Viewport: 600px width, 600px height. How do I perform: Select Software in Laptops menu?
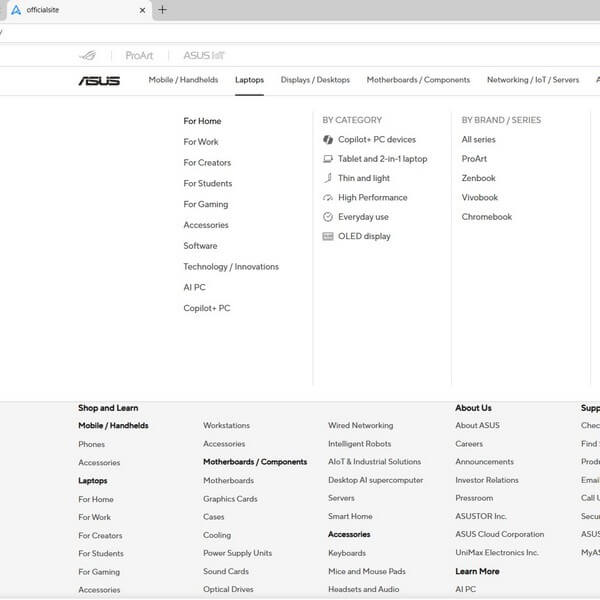click(200, 246)
